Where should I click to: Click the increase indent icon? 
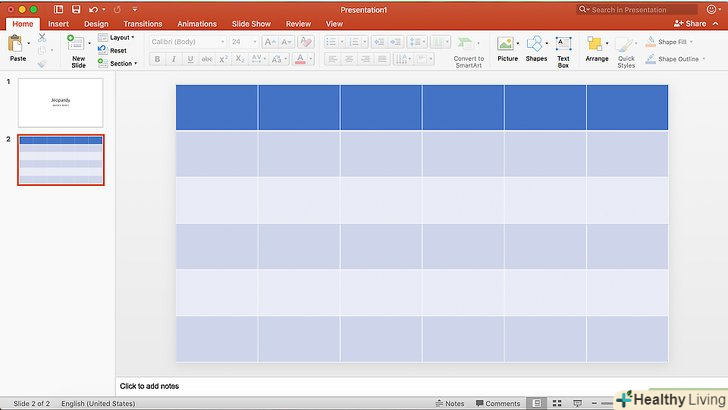click(x=395, y=42)
